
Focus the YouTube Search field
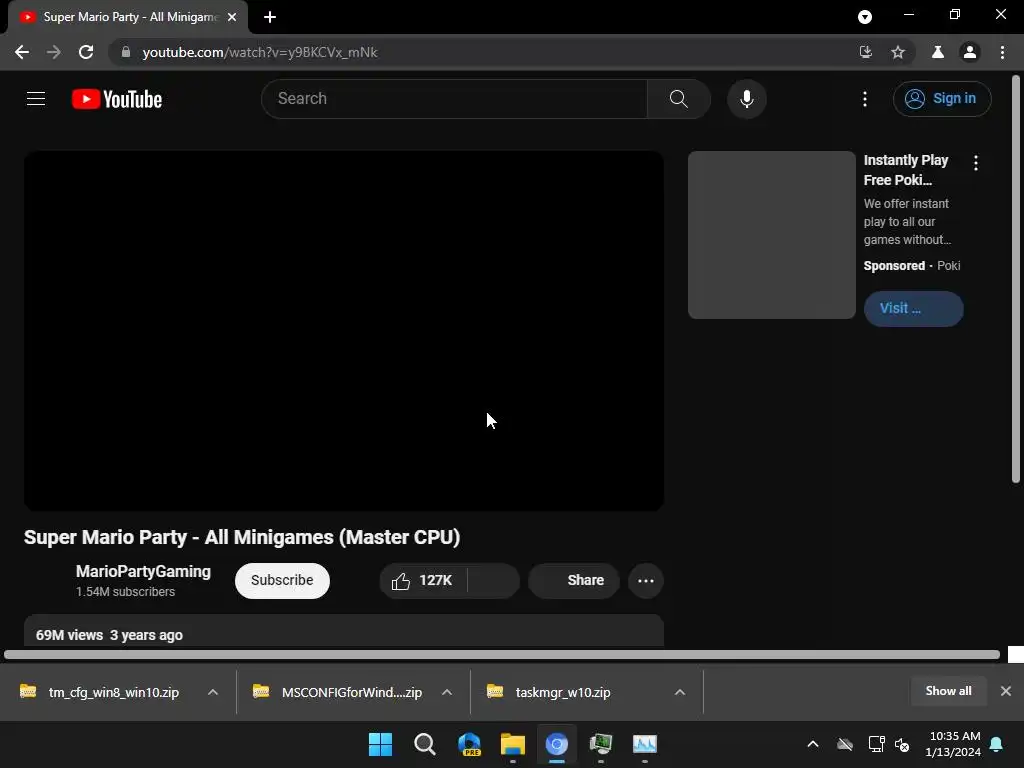[x=455, y=99]
